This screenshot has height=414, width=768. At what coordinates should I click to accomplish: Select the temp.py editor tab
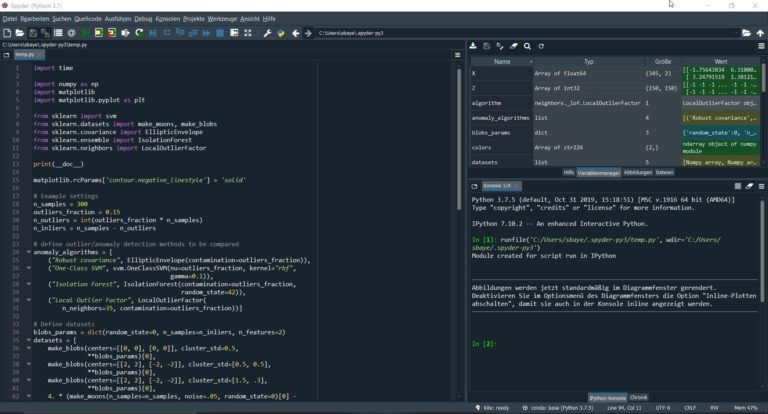coord(28,55)
